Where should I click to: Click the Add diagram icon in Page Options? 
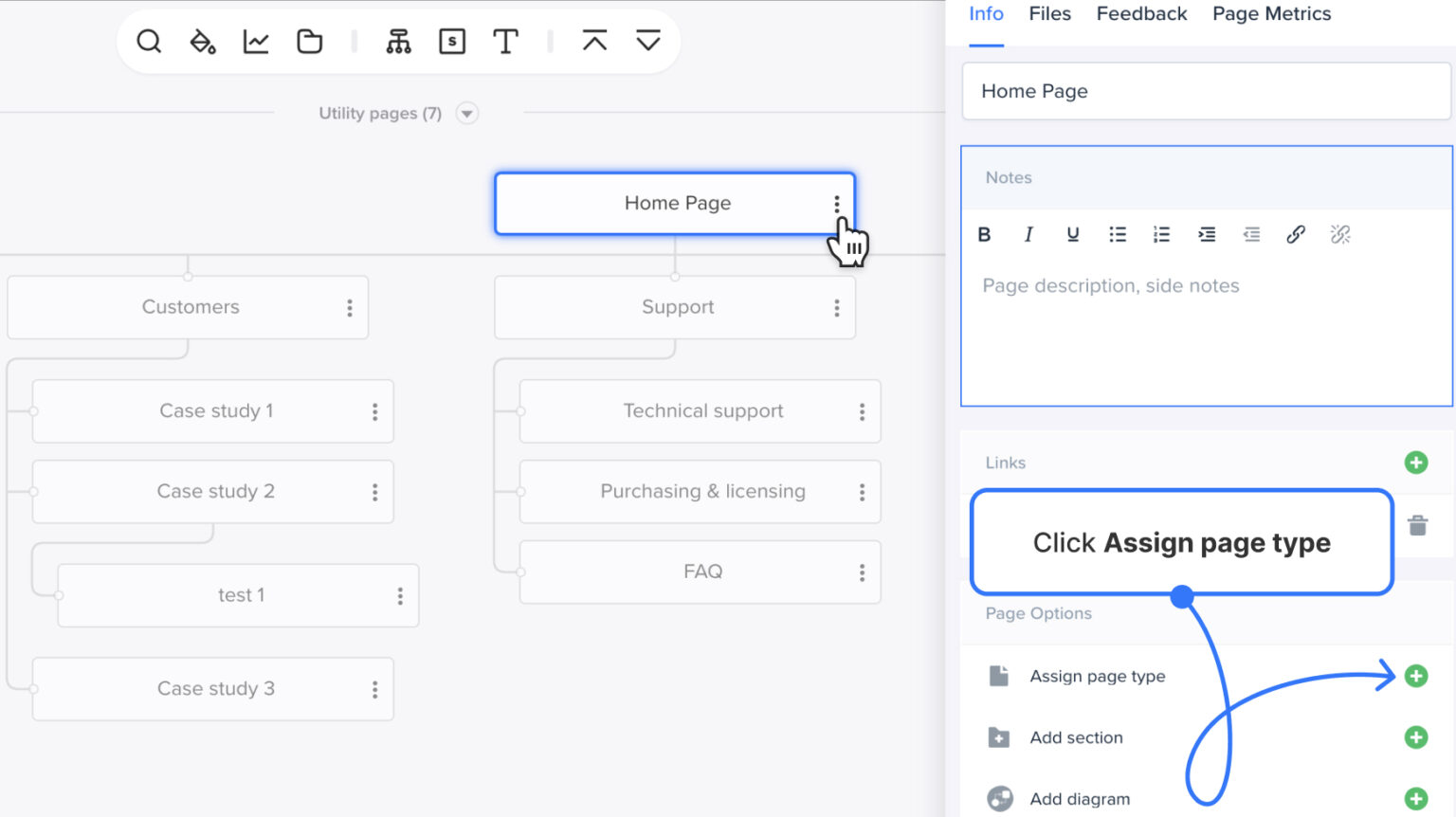pyautogui.click(x=998, y=798)
